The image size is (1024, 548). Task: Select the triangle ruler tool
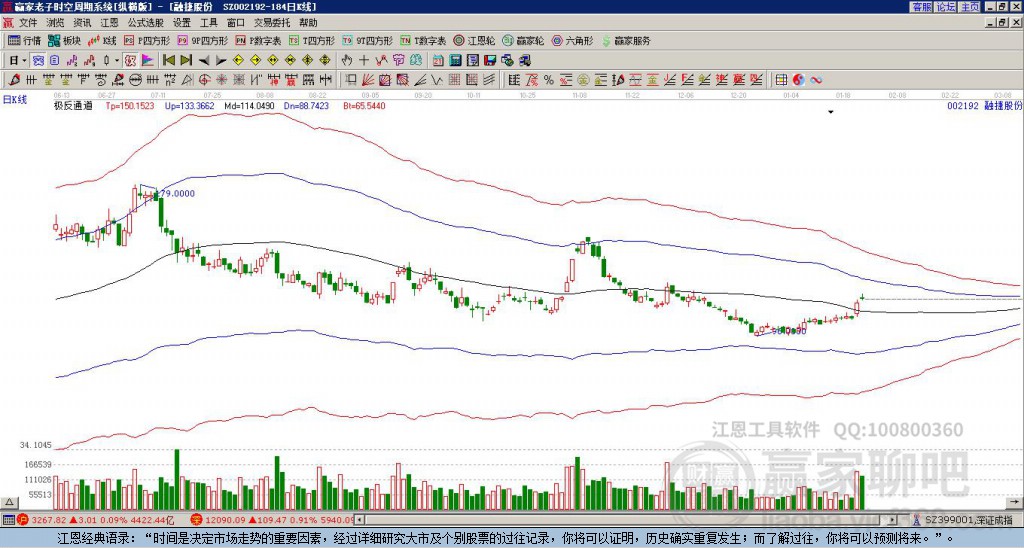tap(187, 80)
